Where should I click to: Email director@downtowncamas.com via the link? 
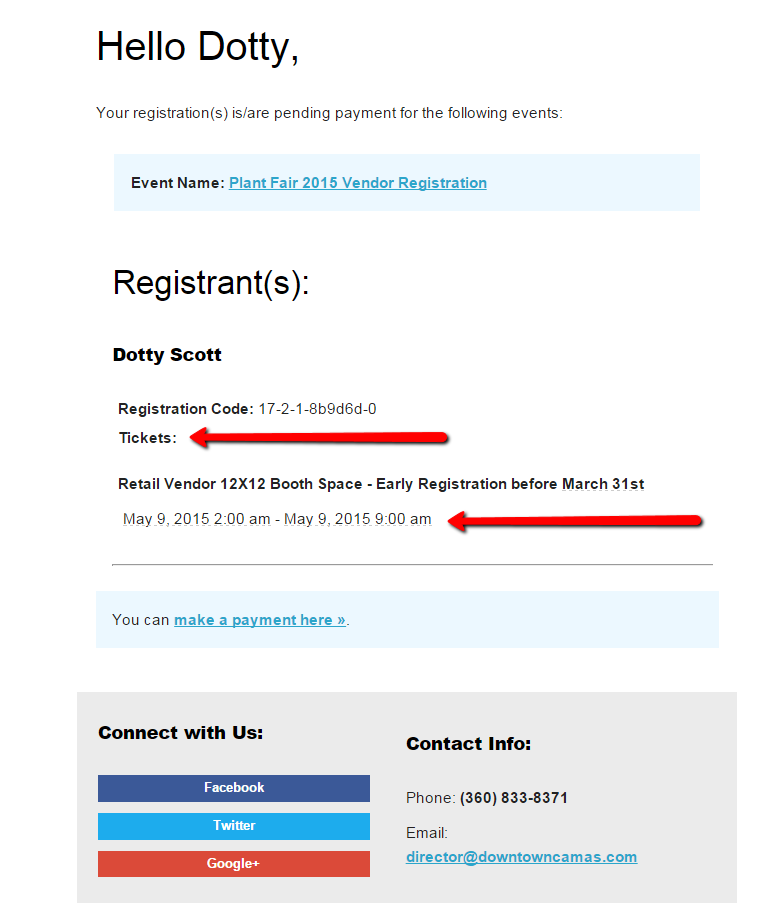coord(521,857)
